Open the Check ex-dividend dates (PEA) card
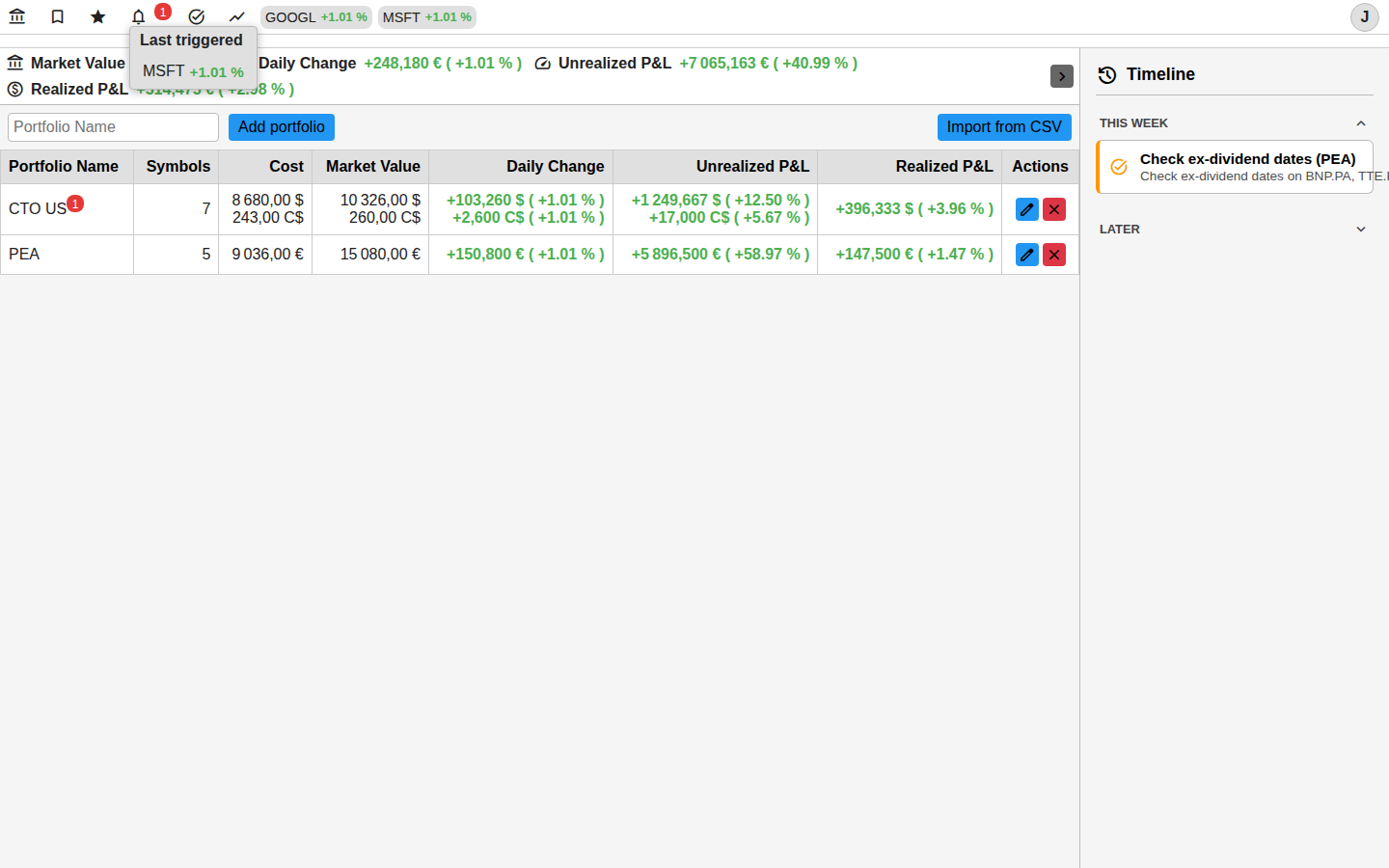This screenshot has width=1389, height=868. coord(1235,167)
